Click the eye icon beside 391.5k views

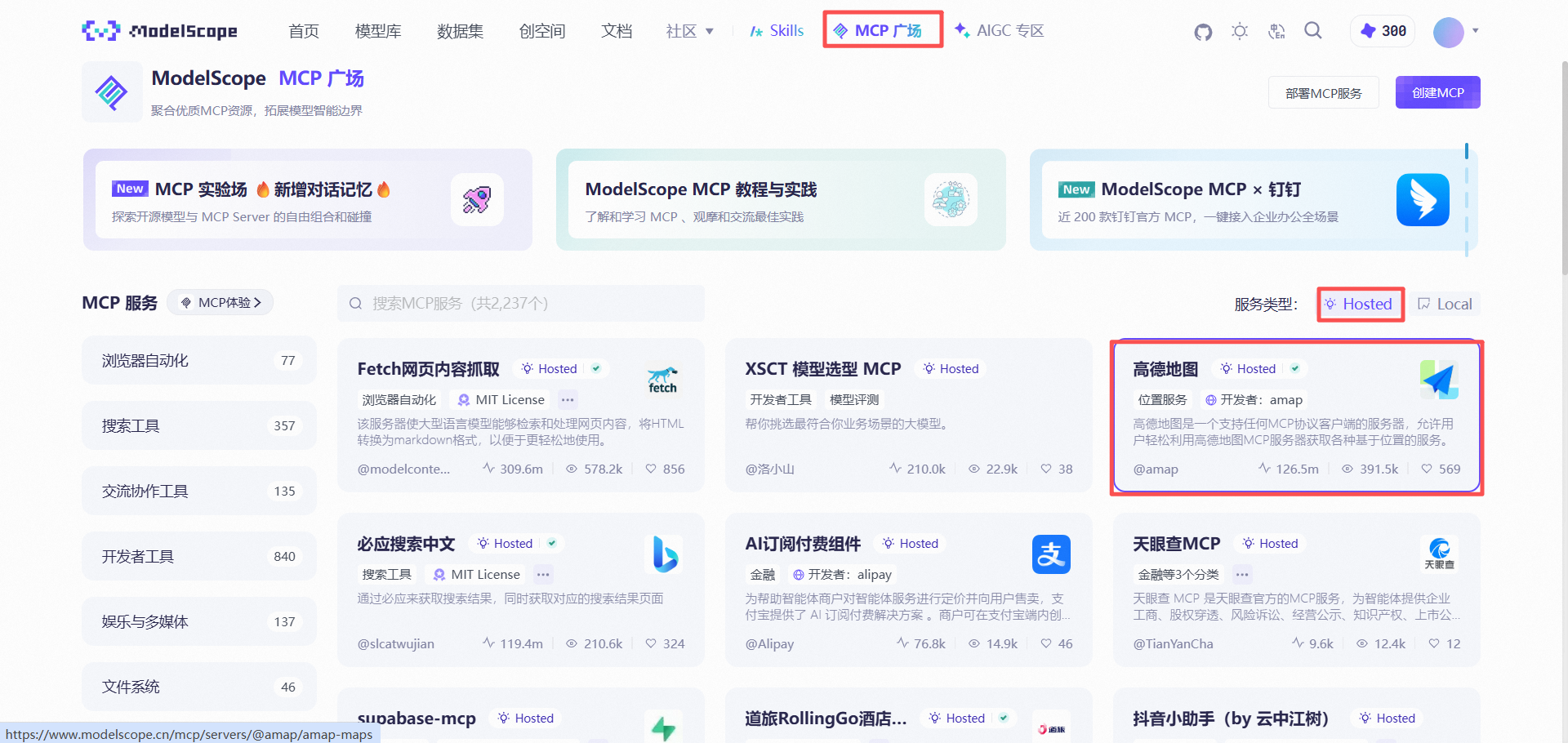click(x=1347, y=469)
